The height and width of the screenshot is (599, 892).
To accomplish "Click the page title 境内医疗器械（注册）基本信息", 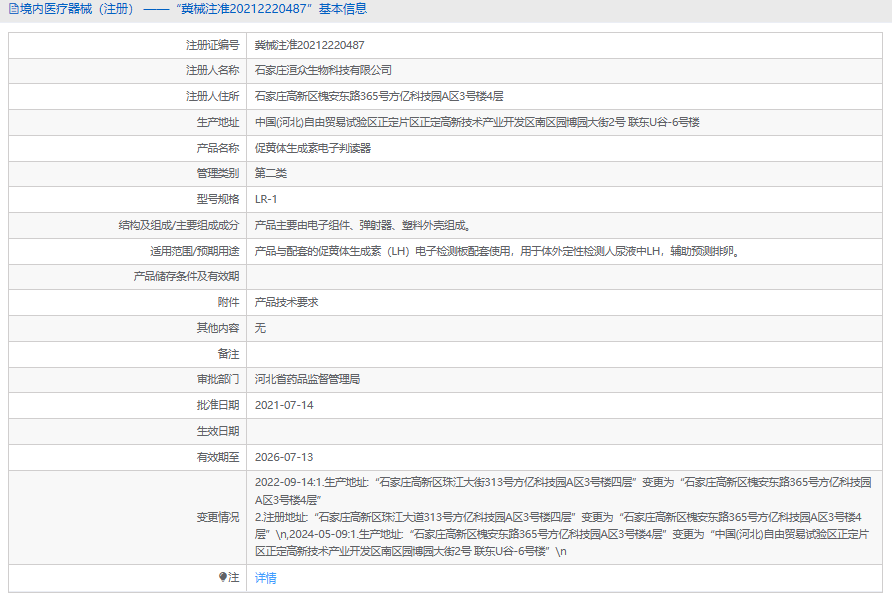I will click(193, 9).
